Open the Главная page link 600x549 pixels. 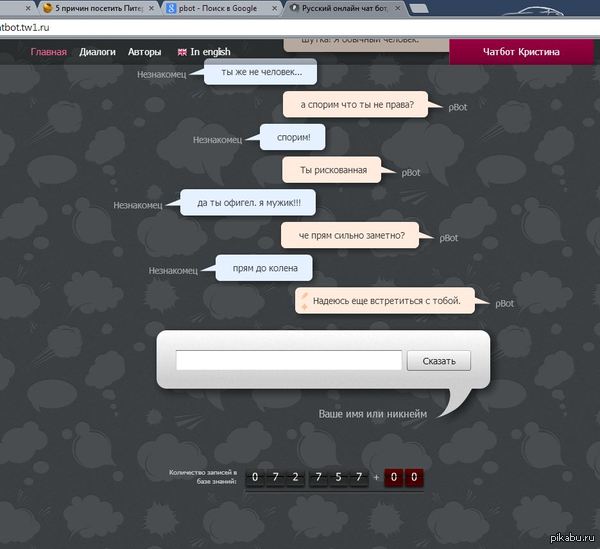(48, 52)
